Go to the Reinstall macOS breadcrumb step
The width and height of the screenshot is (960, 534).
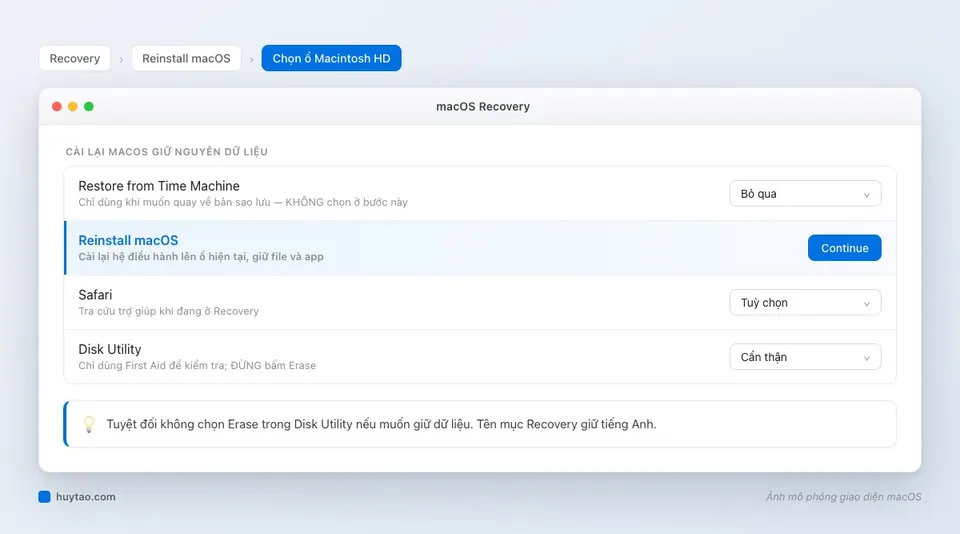(186, 58)
